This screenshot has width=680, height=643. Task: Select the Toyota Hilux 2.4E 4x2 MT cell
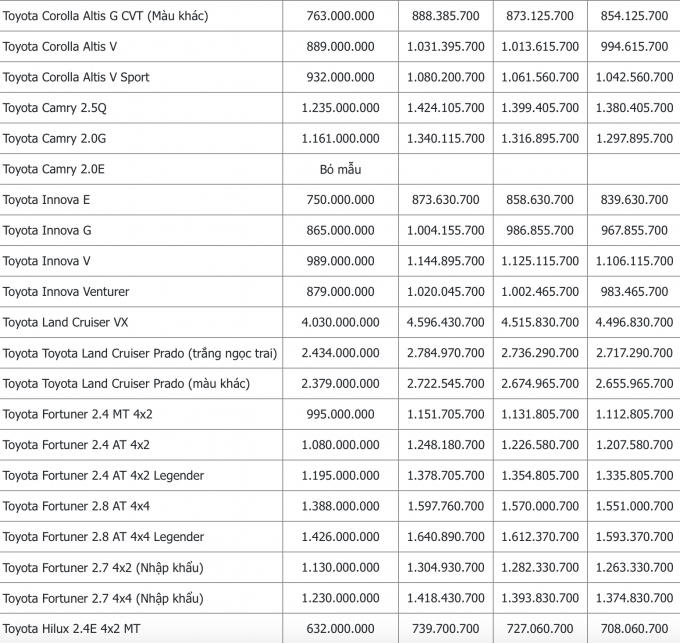click(70, 628)
